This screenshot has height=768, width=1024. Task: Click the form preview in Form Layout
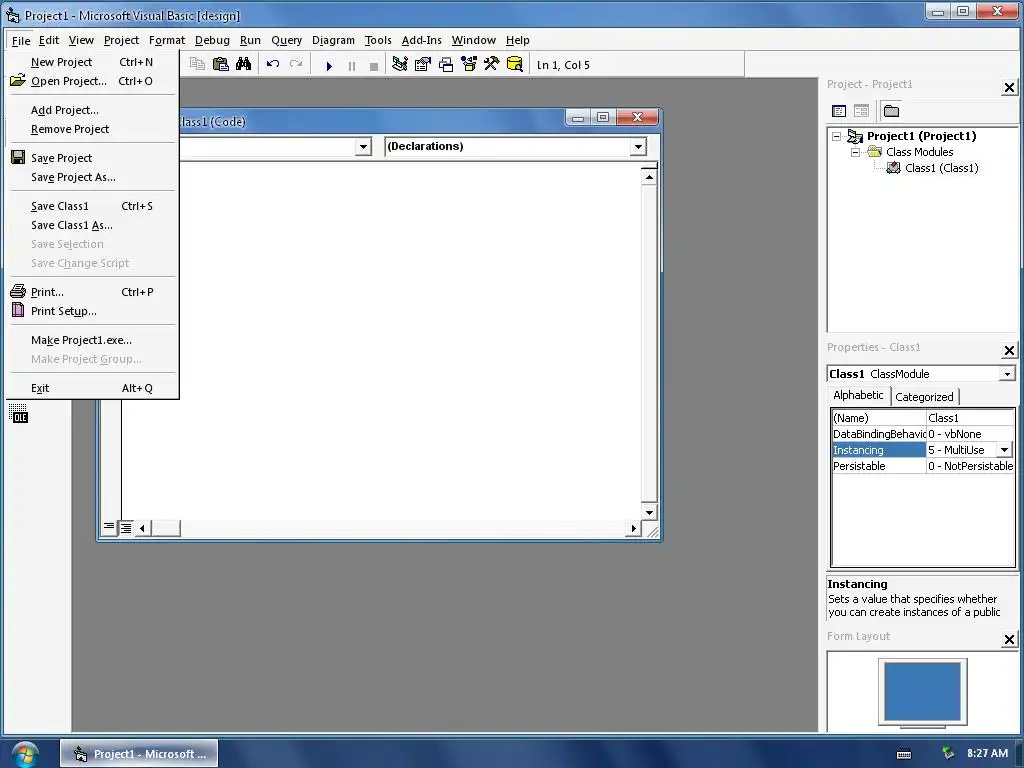point(922,692)
